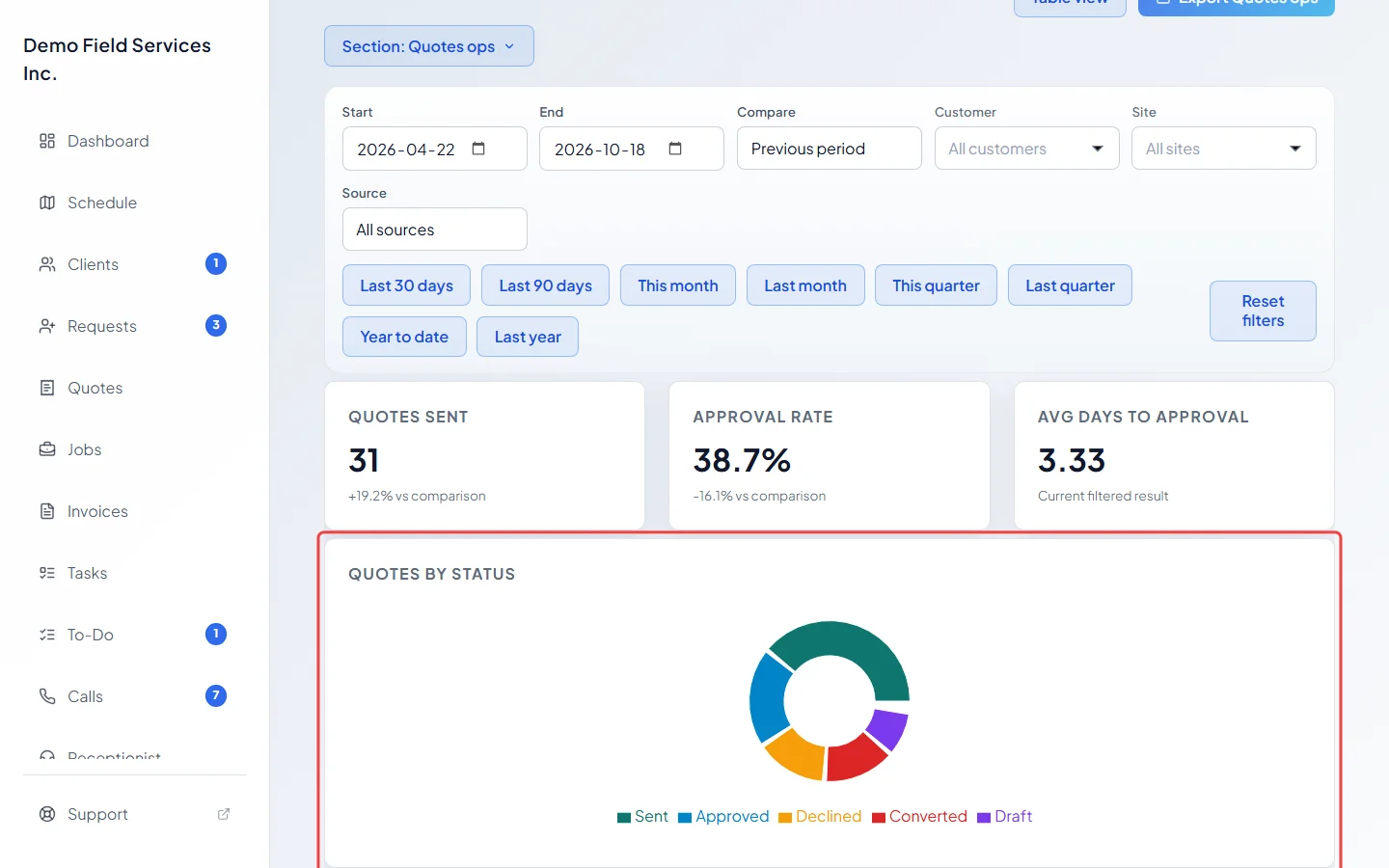The height and width of the screenshot is (868, 1389).
Task: Select the Jobs briefcase icon
Action: (47, 449)
